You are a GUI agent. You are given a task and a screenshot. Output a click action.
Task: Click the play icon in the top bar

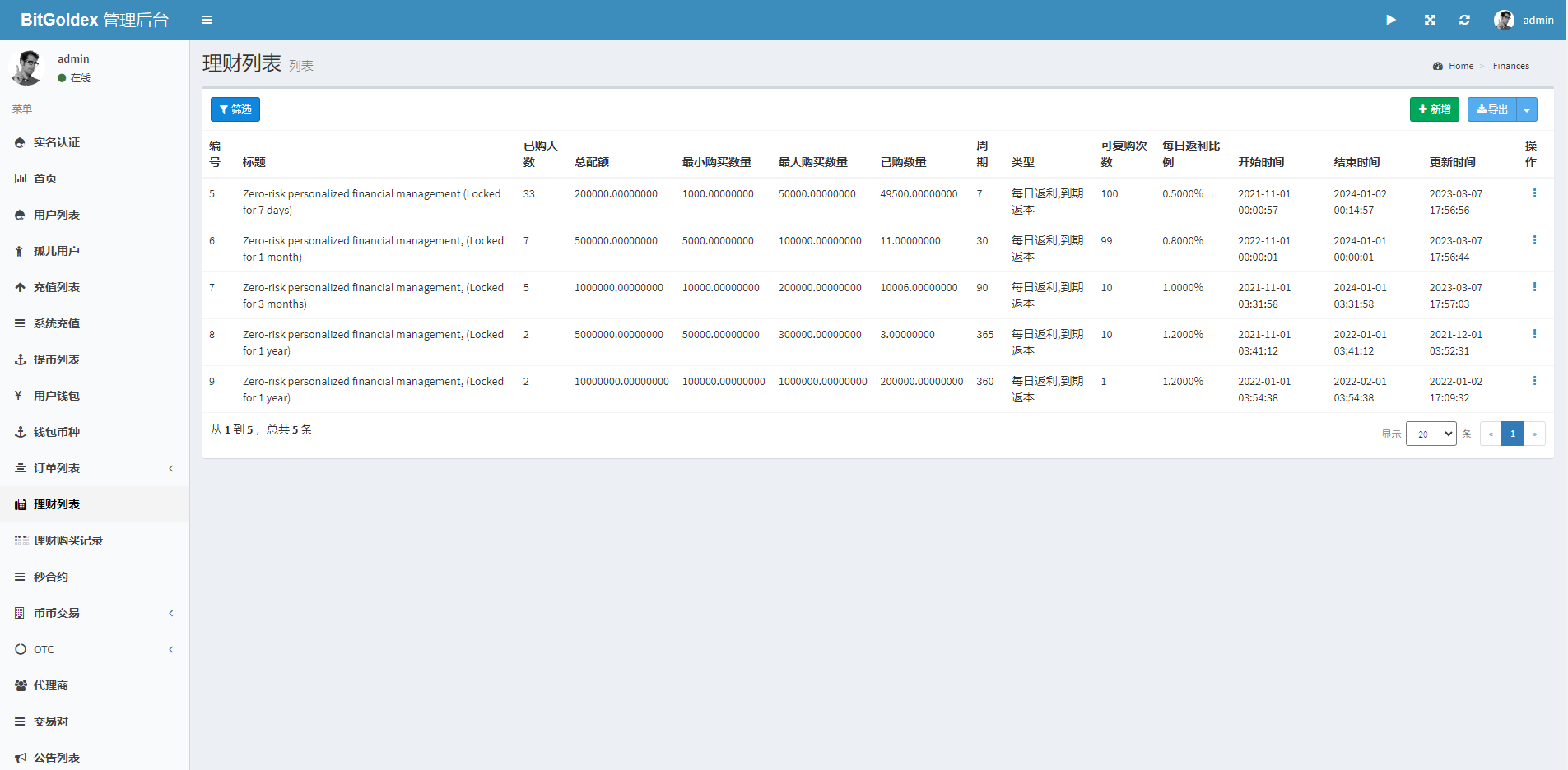(1390, 20)
